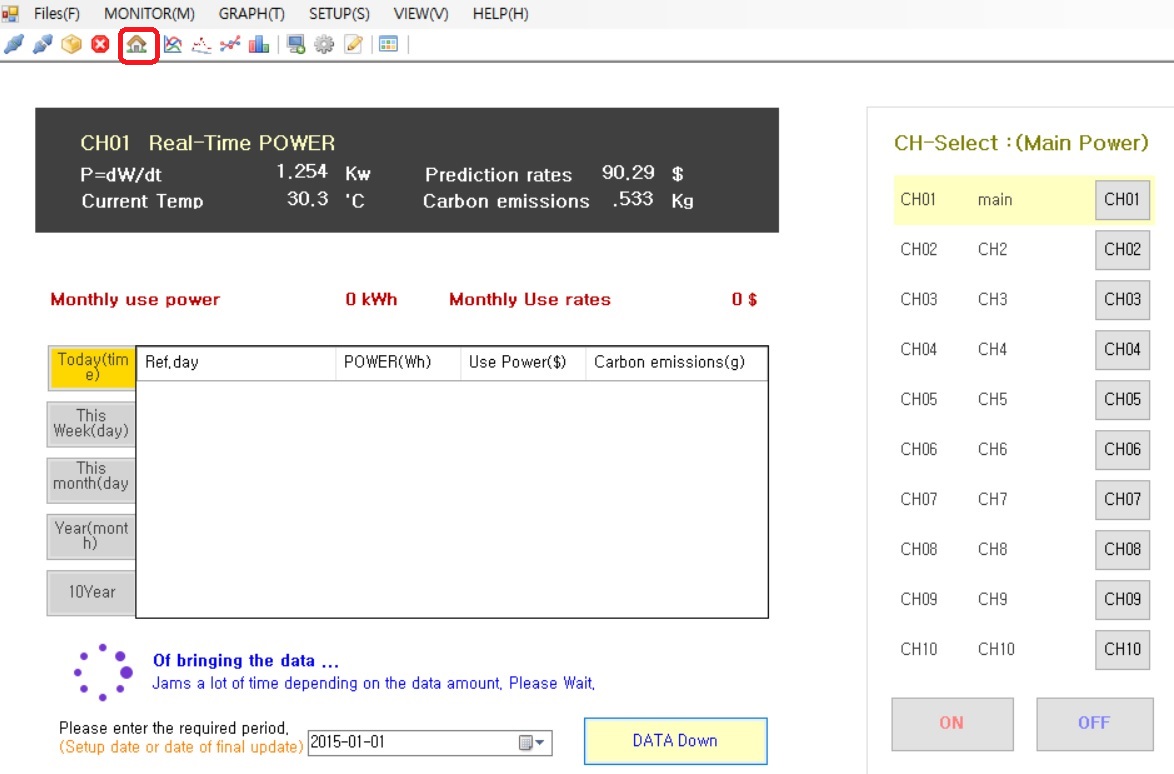Image resolution: width=1174 pixels, height=774 pixels.
Task: Click the Carbon emissions(g) column header
Action: pos(676,363)
